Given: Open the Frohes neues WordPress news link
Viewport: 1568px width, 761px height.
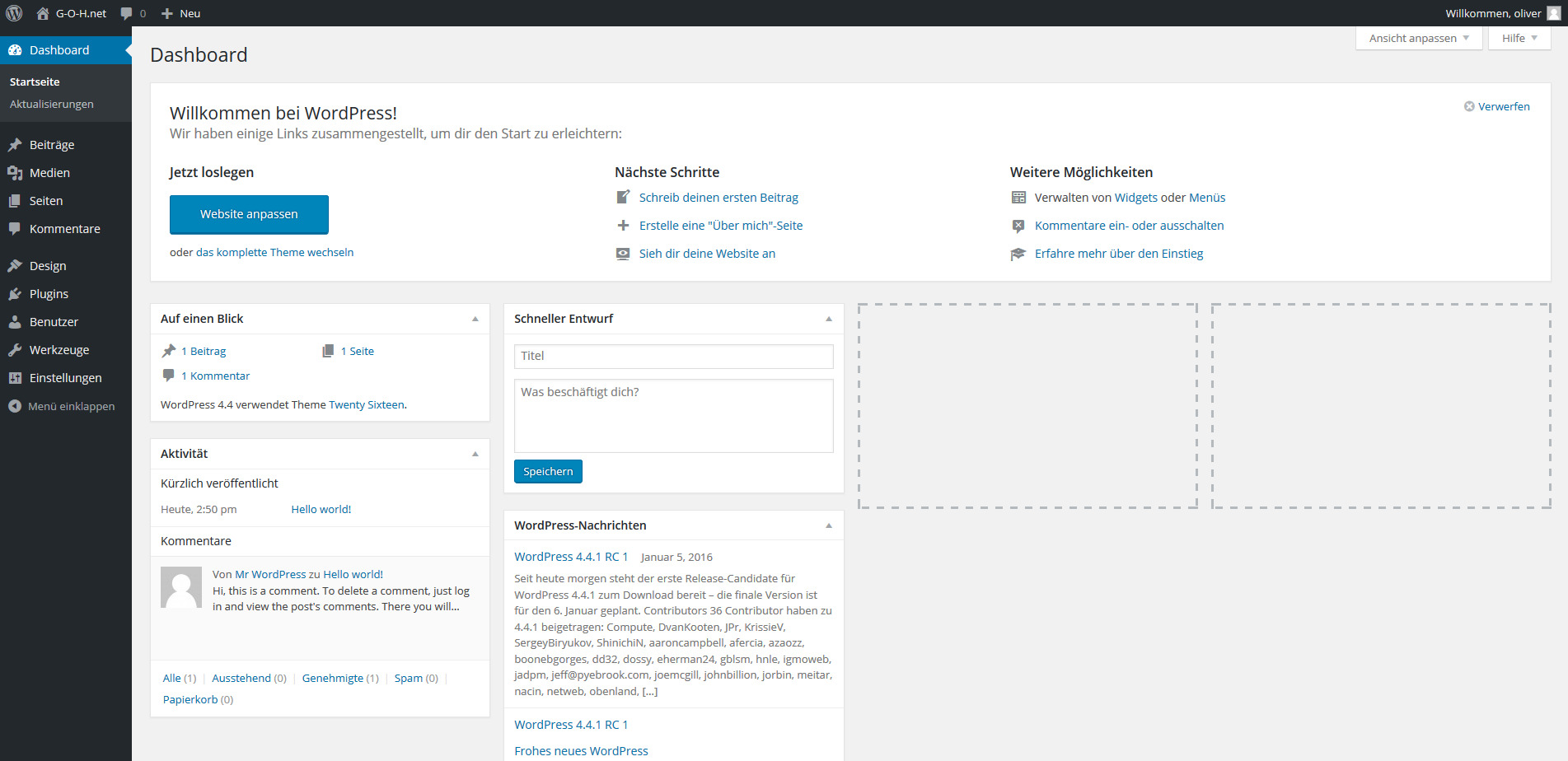Looking at the screenshot, I should point(581,751).
